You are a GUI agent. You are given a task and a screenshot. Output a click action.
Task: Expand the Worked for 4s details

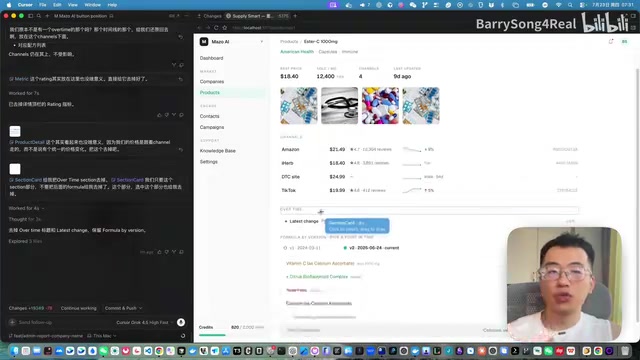tap(26, 208)
